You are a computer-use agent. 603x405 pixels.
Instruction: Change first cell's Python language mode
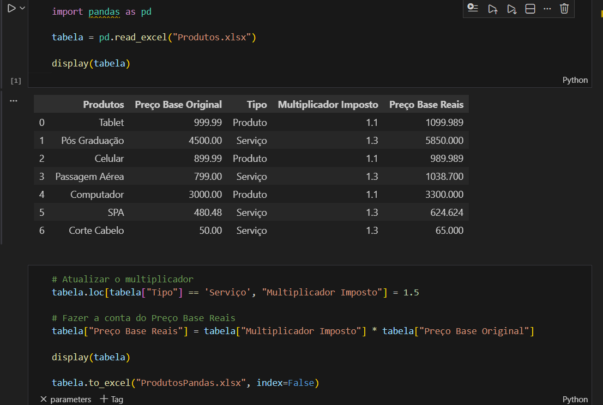pyautogui.click(x=575, y=80)
